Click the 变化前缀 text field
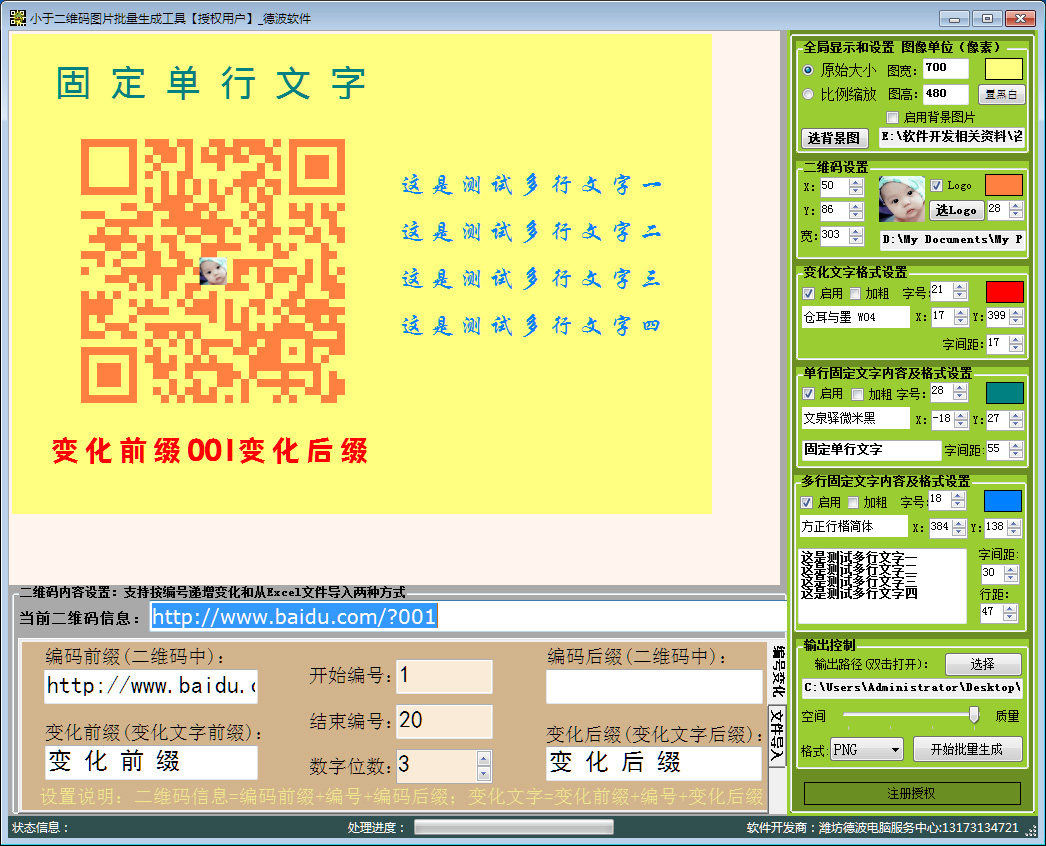This screenshot has height=846, width=1046. pos(151,763)
